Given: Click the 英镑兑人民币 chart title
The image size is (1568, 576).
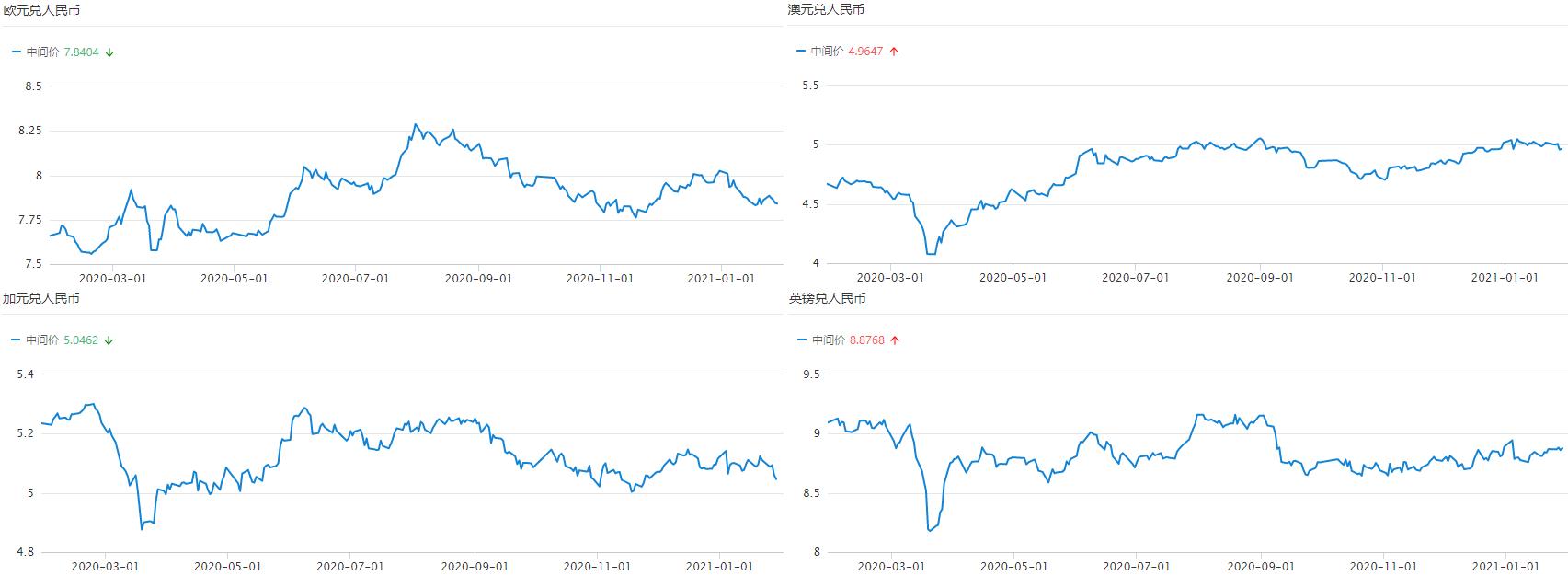Looking at the screenshot, I should click(827, 298).
